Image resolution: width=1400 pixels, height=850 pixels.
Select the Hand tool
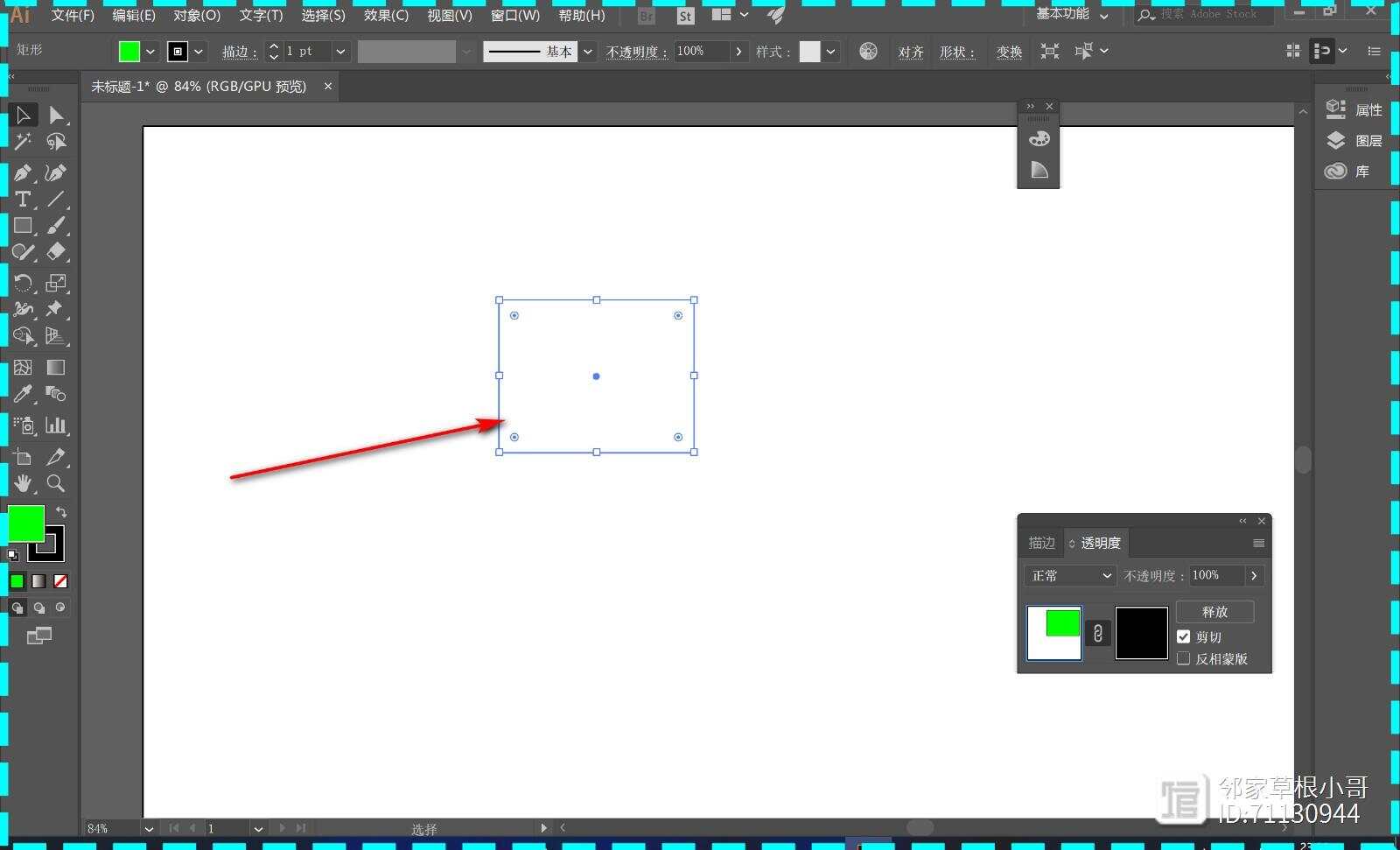24,483
